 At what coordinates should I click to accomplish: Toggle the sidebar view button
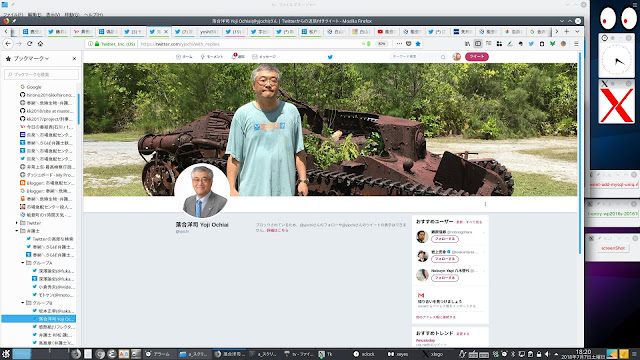[478, 44]
